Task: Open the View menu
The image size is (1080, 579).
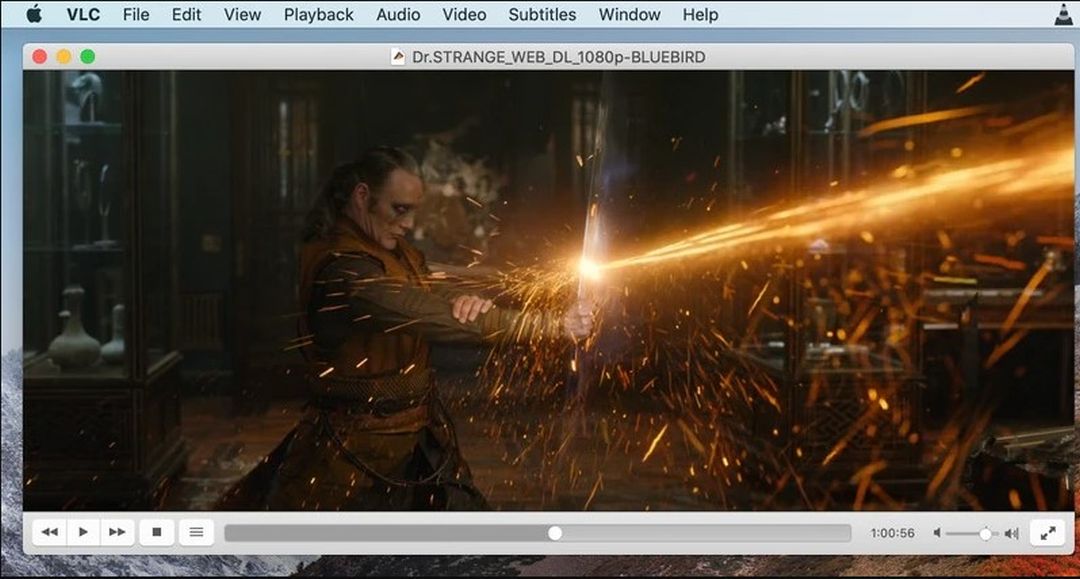Action: (242, 14)
